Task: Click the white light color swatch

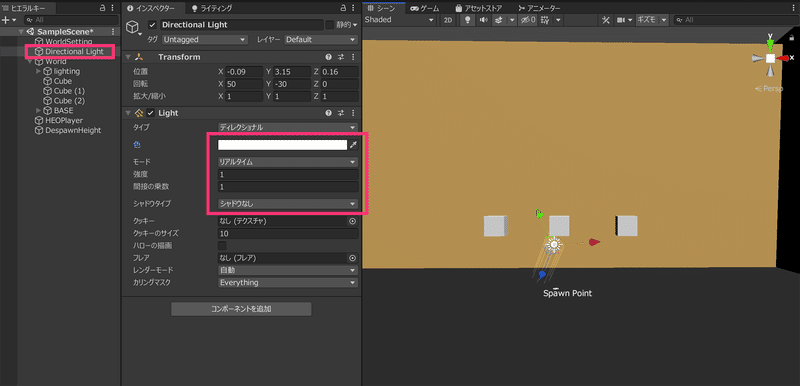Action: (x=282, y=145)
